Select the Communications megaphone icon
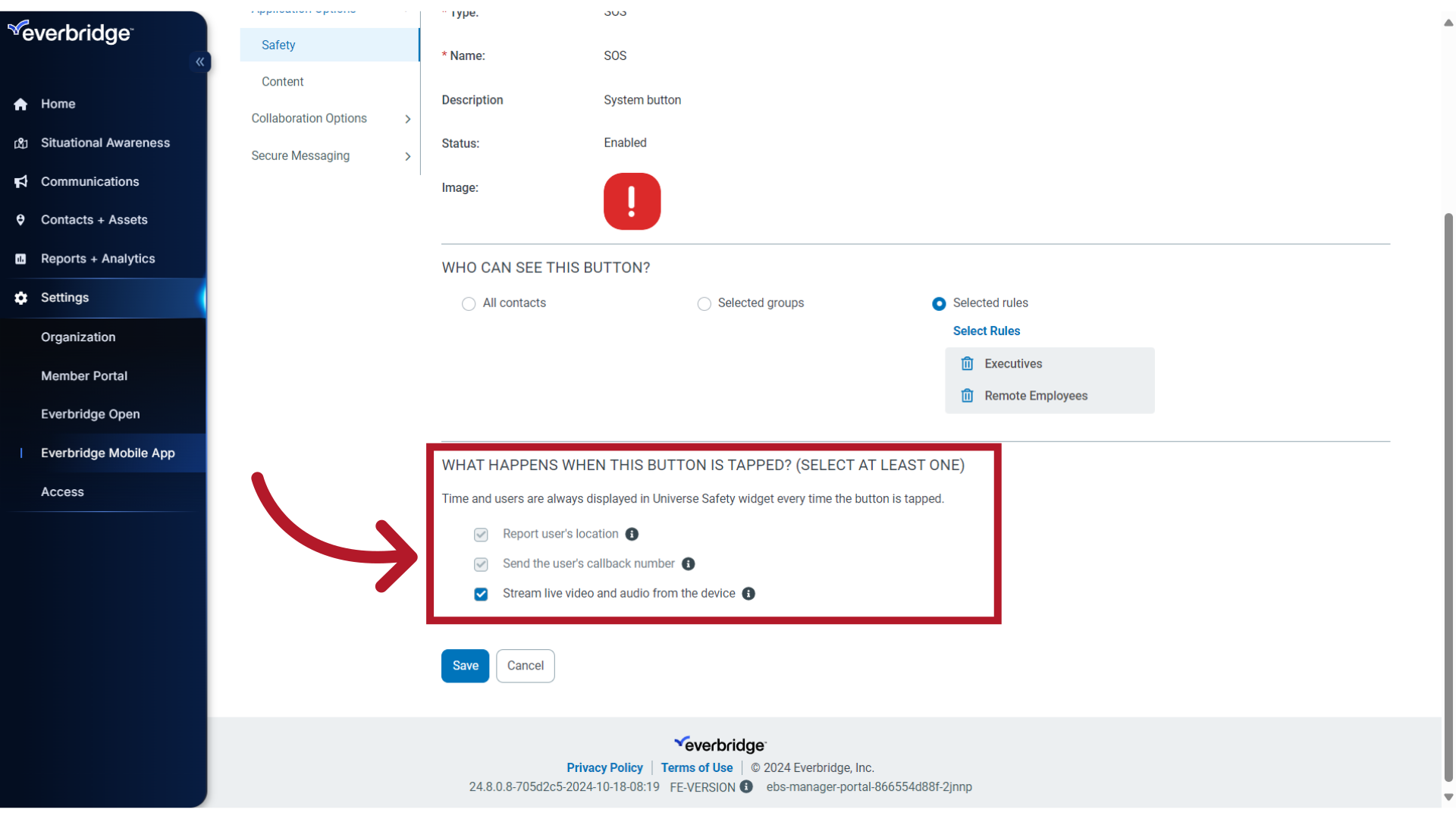The height and width of the screenshot is (819, 1456). 20,181
